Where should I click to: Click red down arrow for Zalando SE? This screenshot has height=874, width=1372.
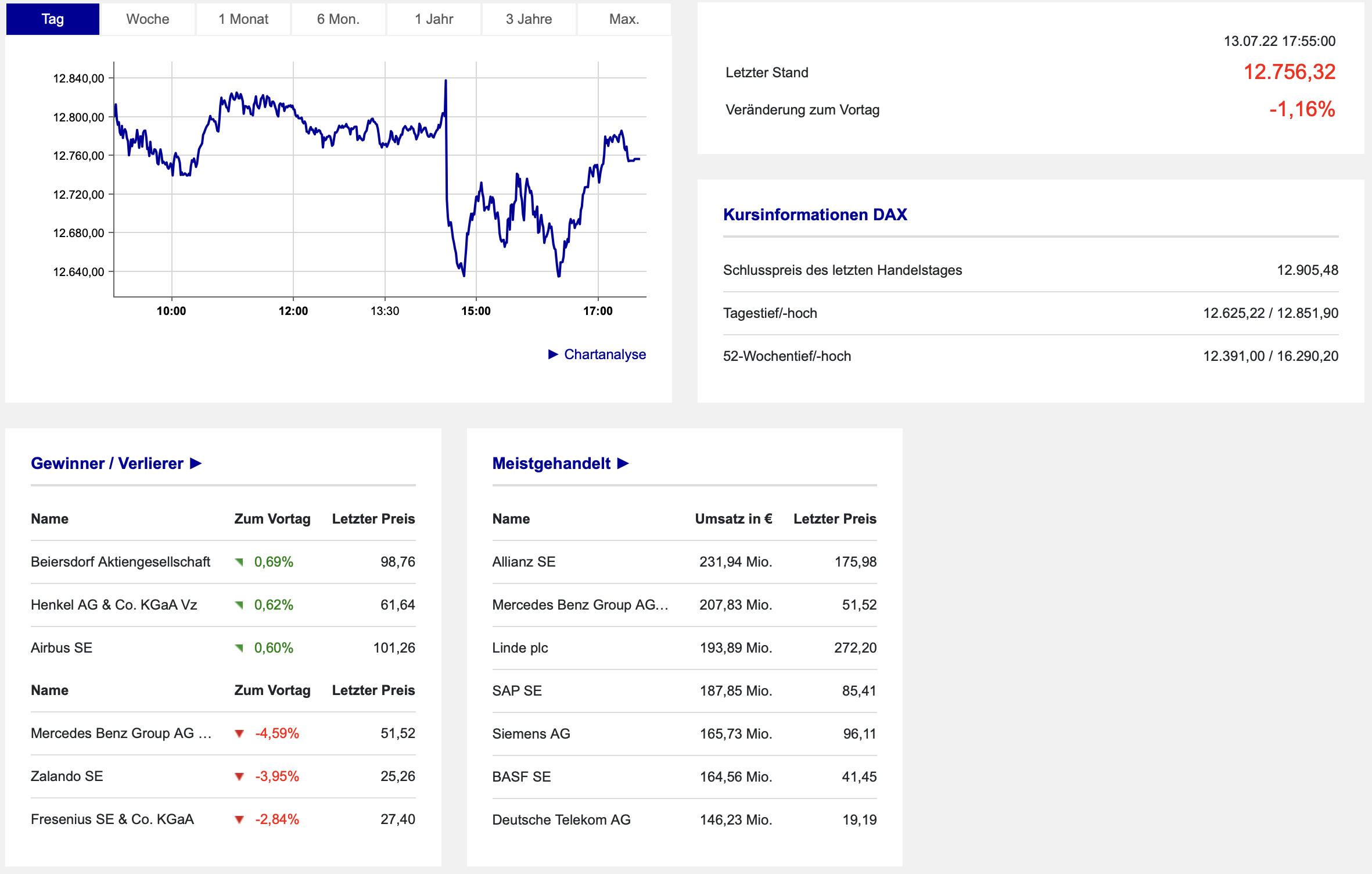(x=239, y=776)
